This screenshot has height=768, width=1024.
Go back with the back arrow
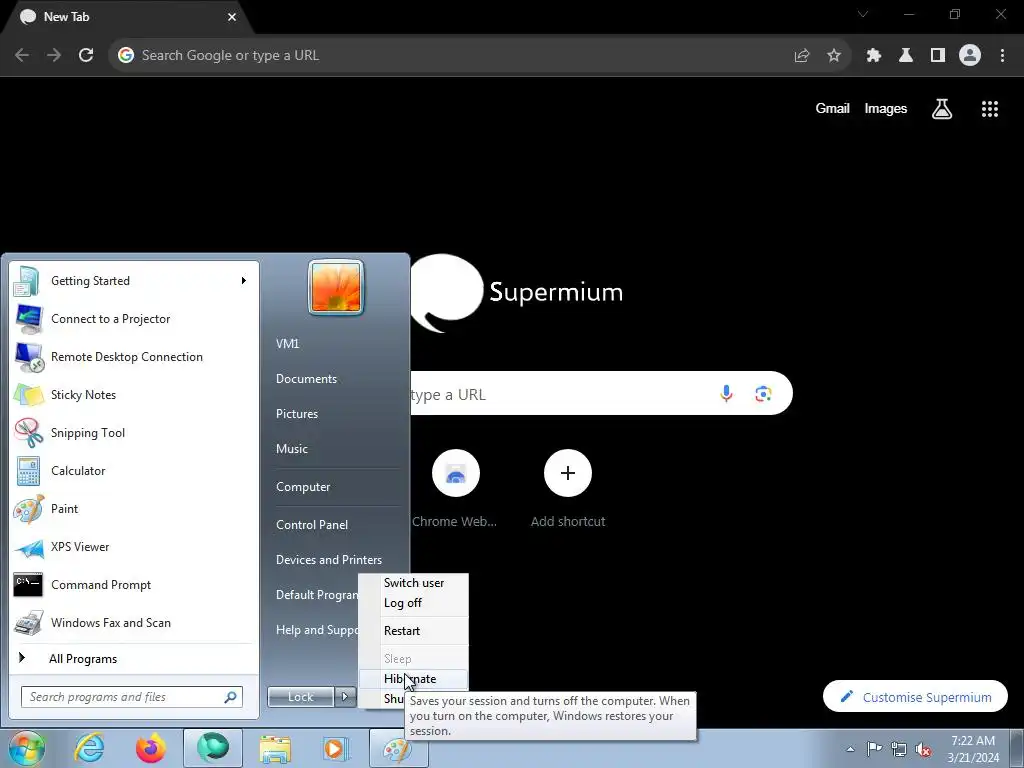[x=22, y=56]
